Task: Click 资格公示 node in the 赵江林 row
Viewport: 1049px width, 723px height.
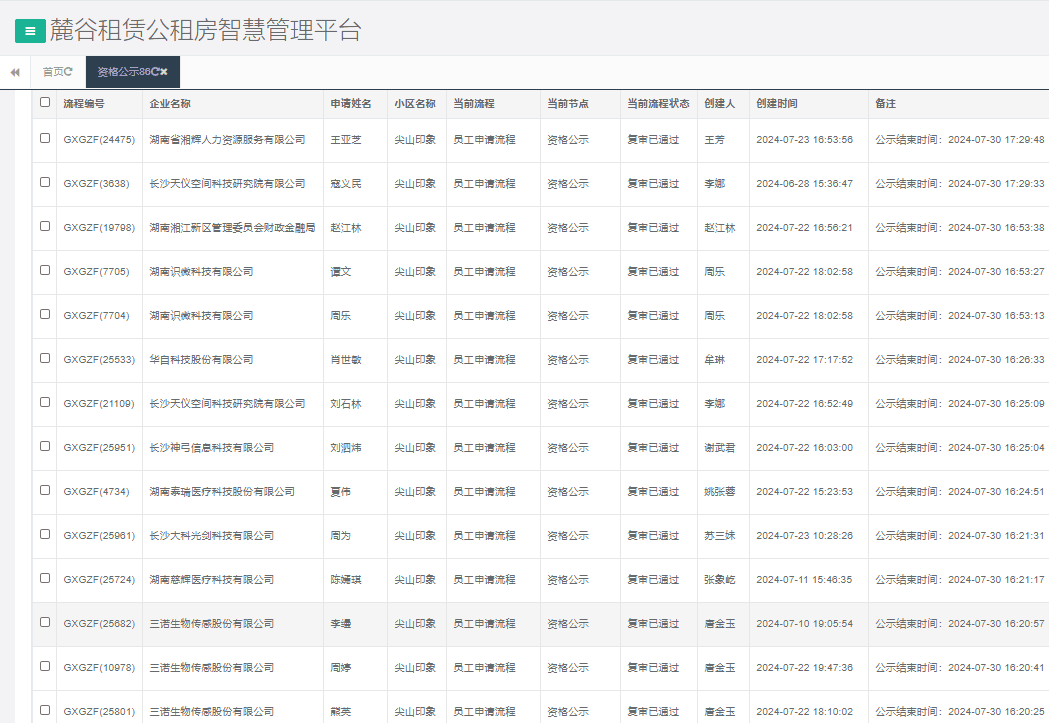Action: (567, 228)
